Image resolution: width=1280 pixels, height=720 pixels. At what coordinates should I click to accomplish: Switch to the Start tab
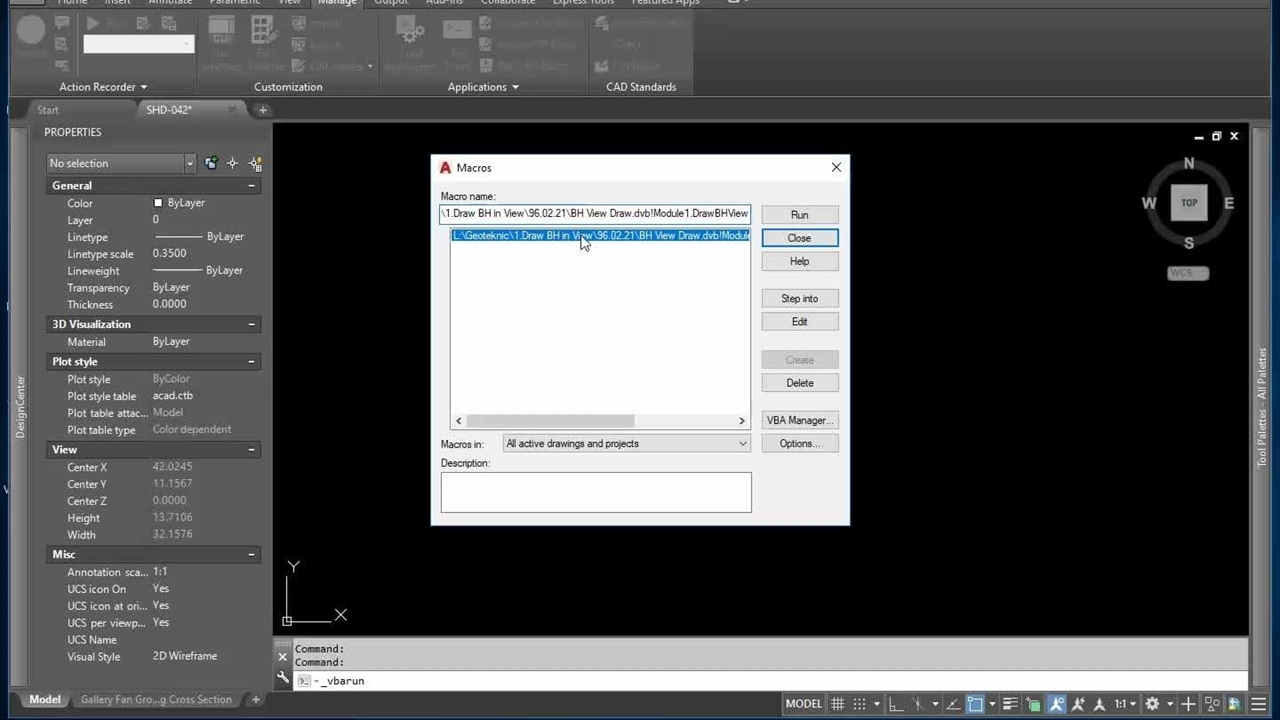click(x=48, y=110)
